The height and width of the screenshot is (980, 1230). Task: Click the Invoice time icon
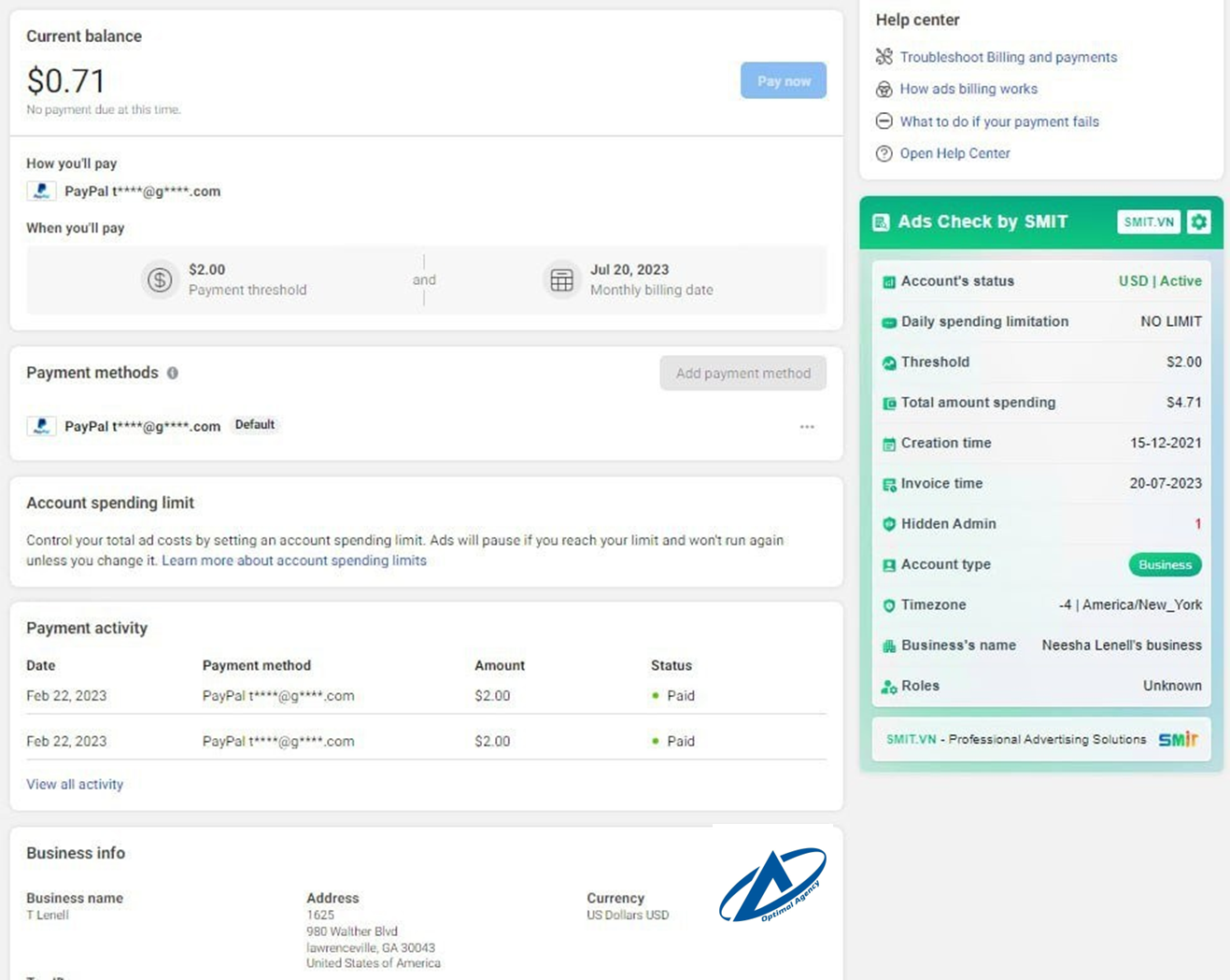point(889,484)
